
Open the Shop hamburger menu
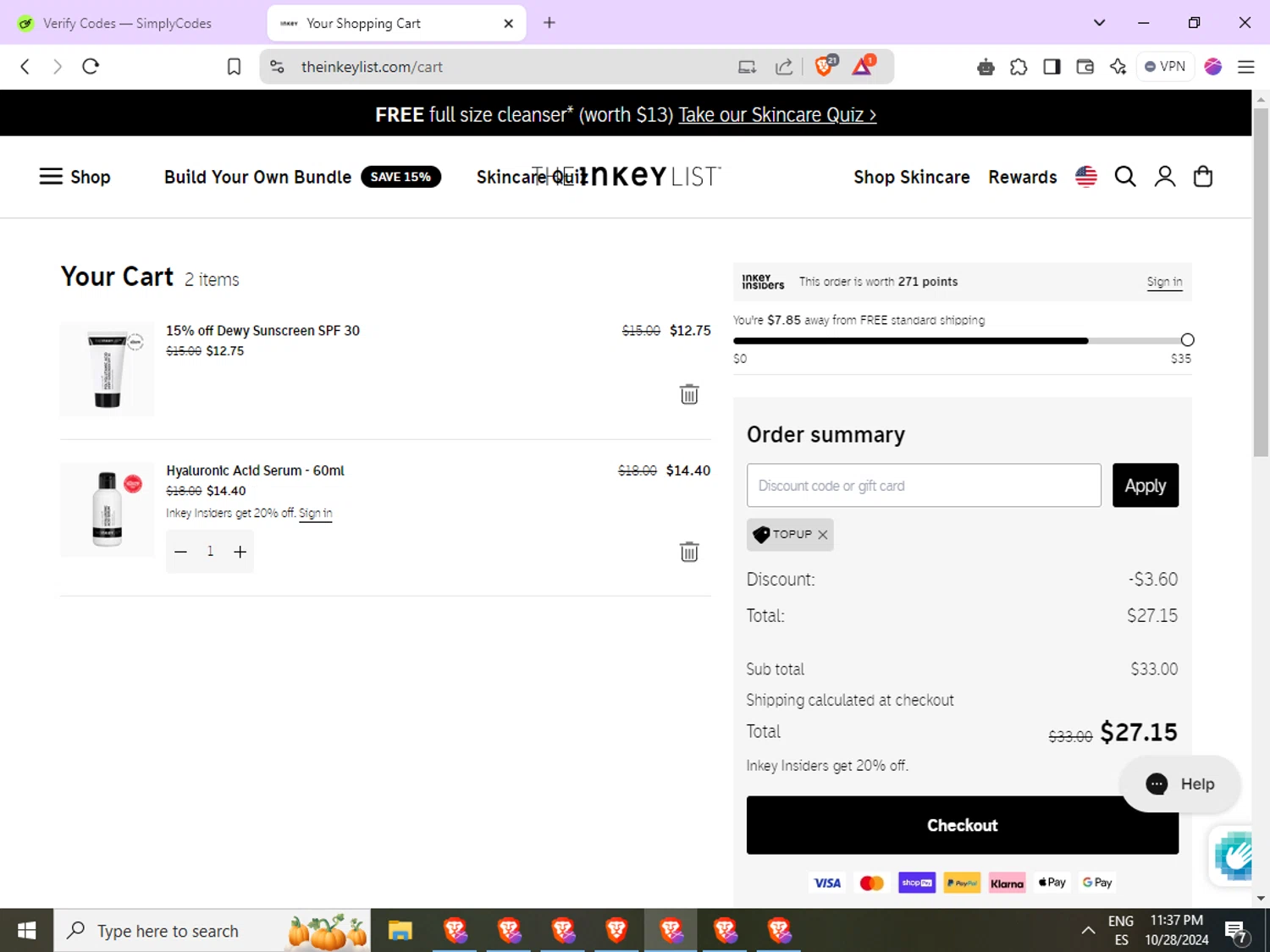[75, 177]
